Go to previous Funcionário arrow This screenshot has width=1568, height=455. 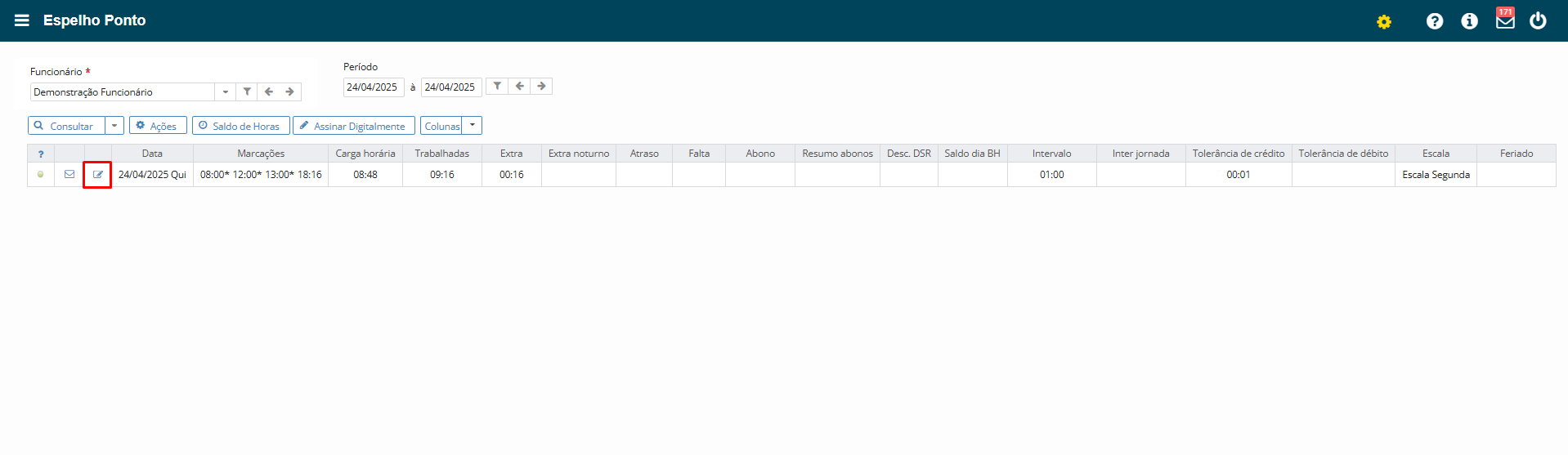coord(269,91)
